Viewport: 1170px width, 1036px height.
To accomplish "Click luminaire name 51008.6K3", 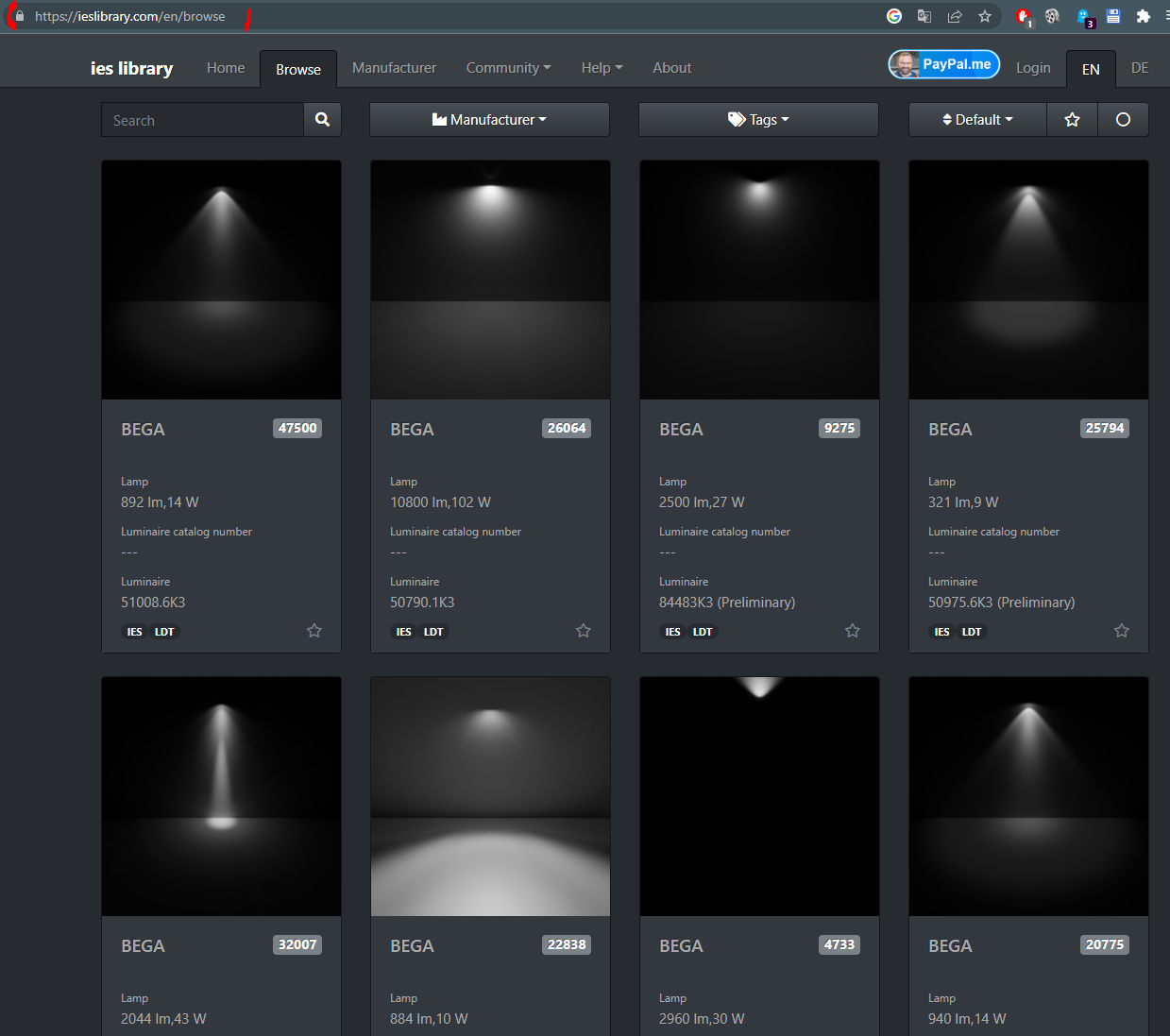I will pyautogui.click(x=153, y=603).
